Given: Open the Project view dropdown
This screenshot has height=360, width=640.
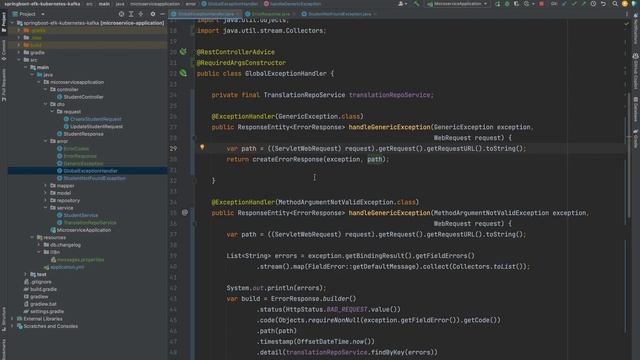Looking at the screenshot, I should click(43, 14).
